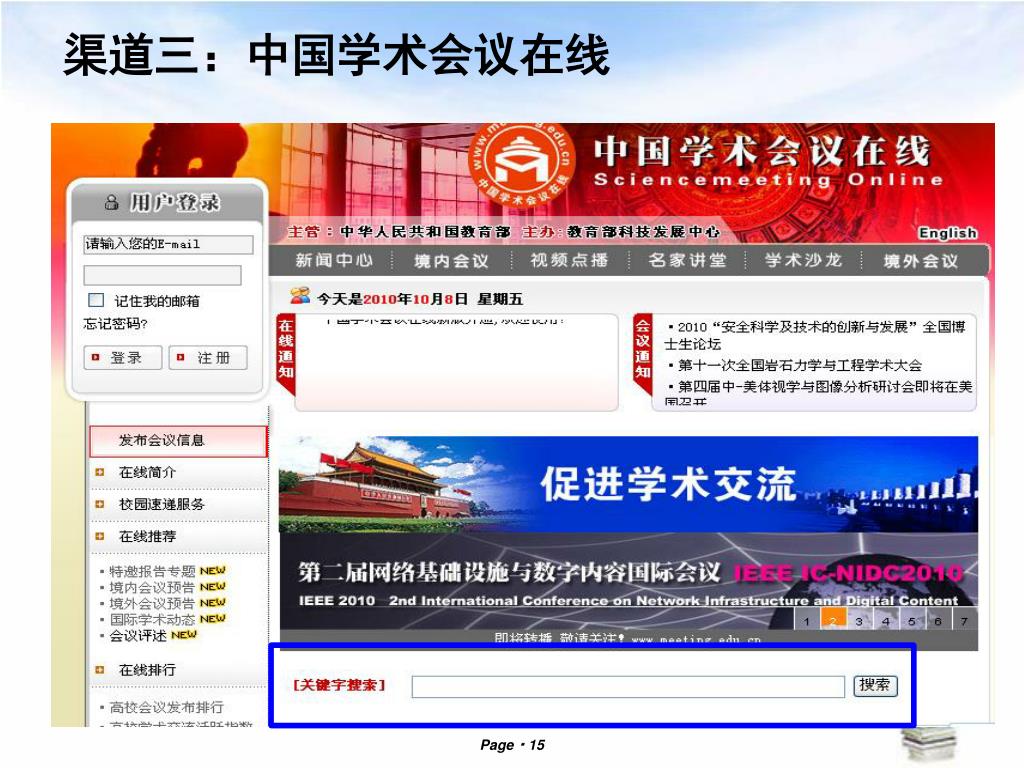Open 境外会议预告 link
Viewport: 1024px width, 768px height.
pyautogui.click(x=152, y=603)
